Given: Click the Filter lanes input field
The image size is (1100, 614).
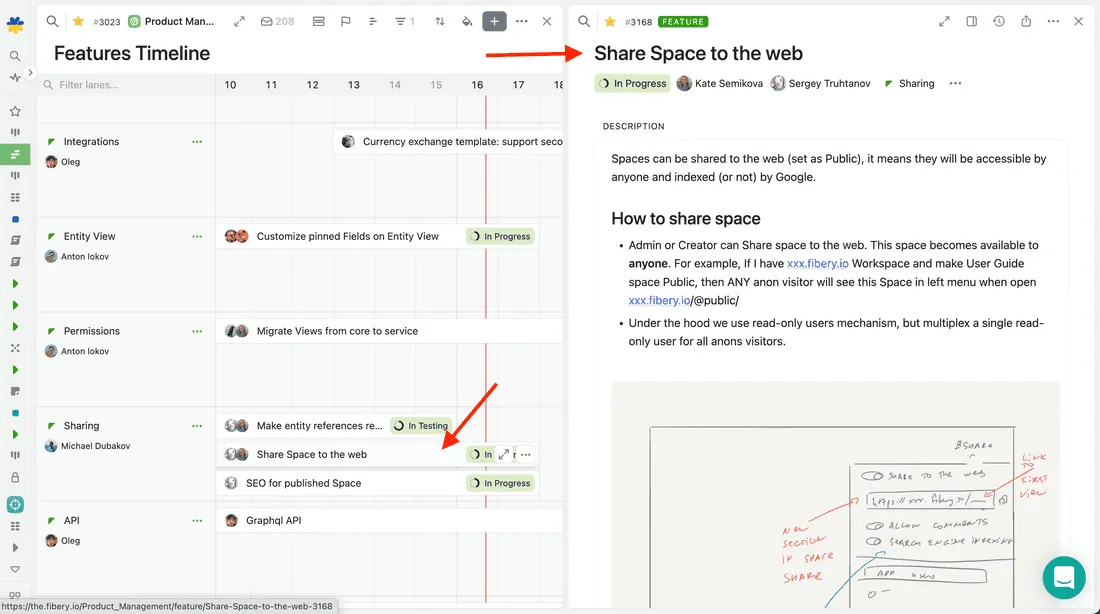Looking at the screenshot, I should click(x=126, y=85).
